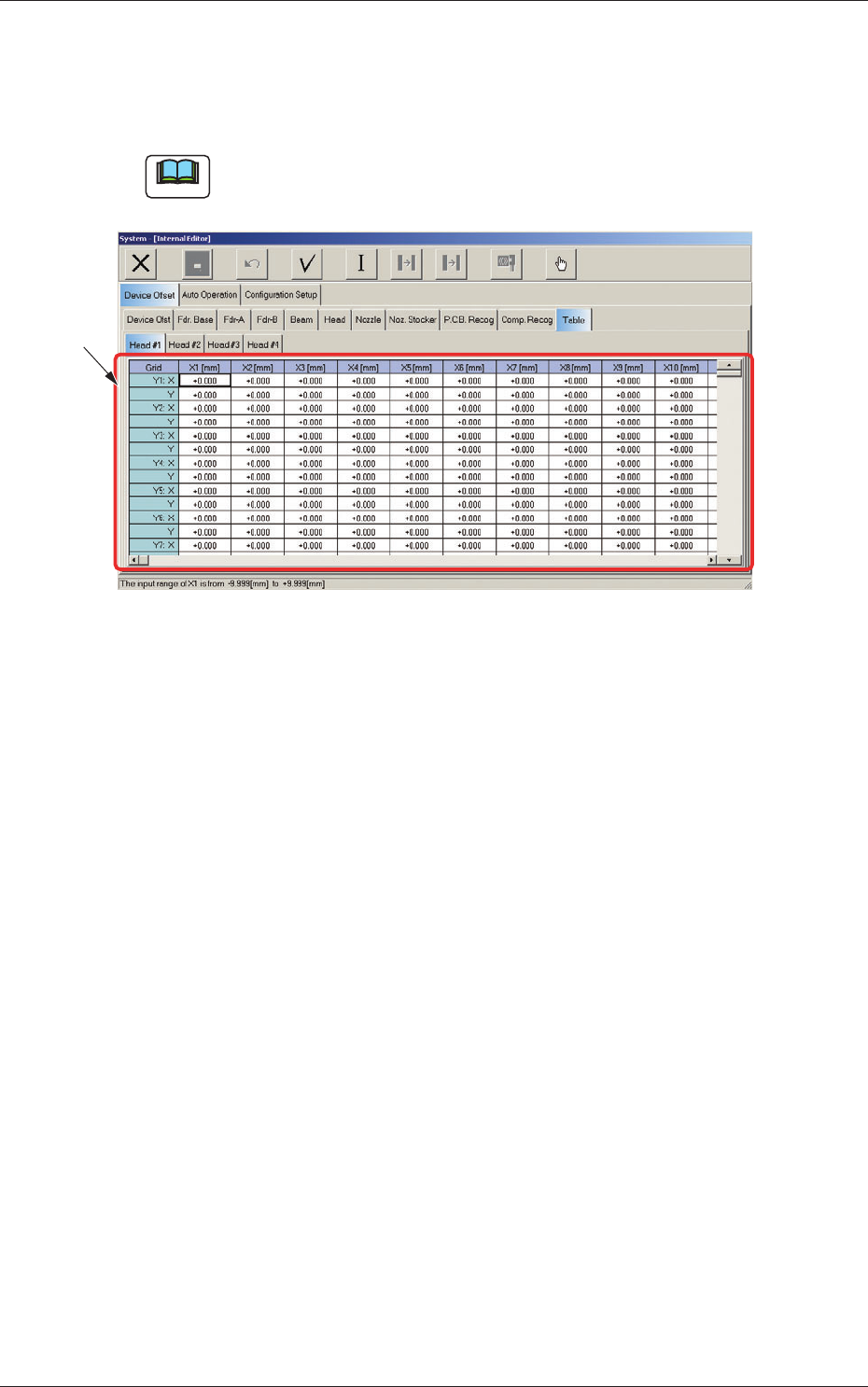This screenshot has width=868, height=1387.
Task: Click the Y7: X row header
Action: pyautogui.click(x=154, y=546)
